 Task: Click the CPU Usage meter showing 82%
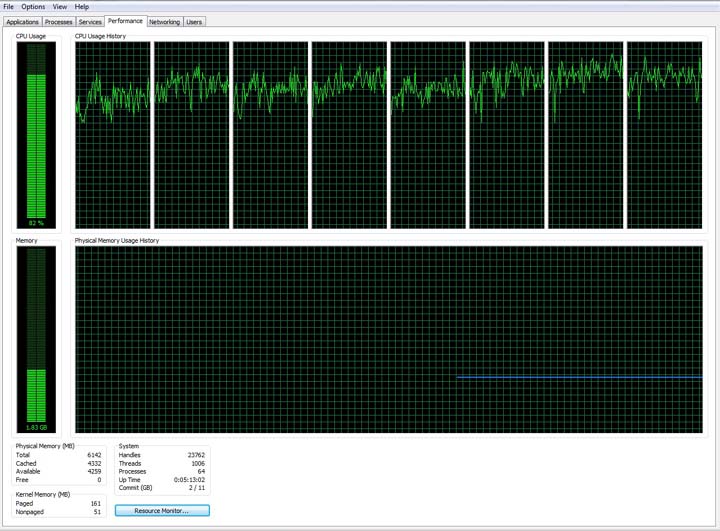[x=37, y=135]
